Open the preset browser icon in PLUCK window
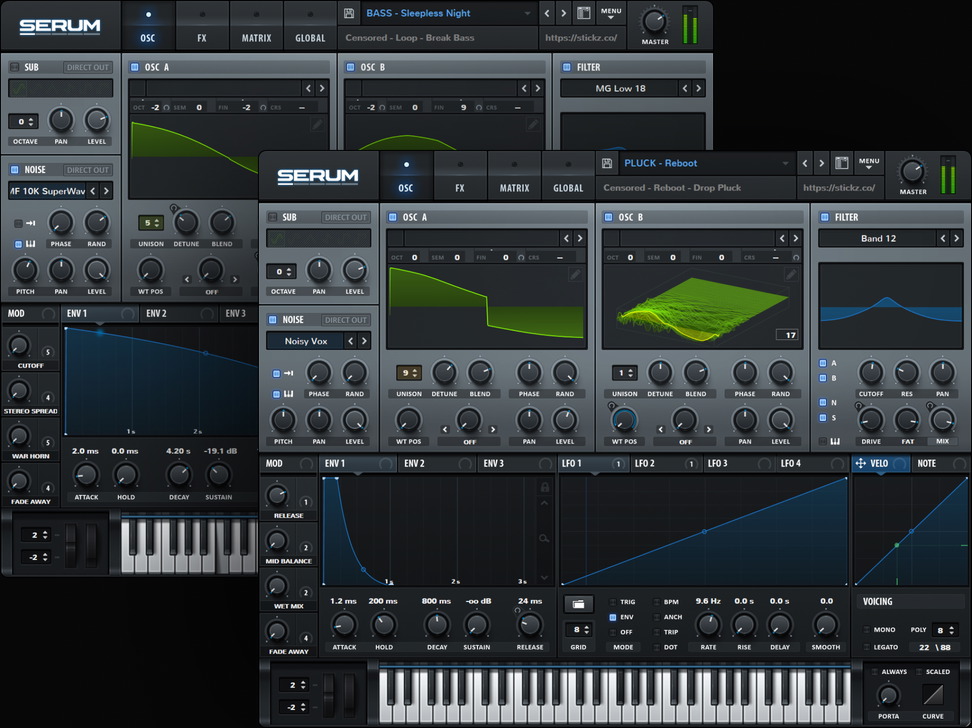This screenshot has width=972, height=728. click(841, 163)
